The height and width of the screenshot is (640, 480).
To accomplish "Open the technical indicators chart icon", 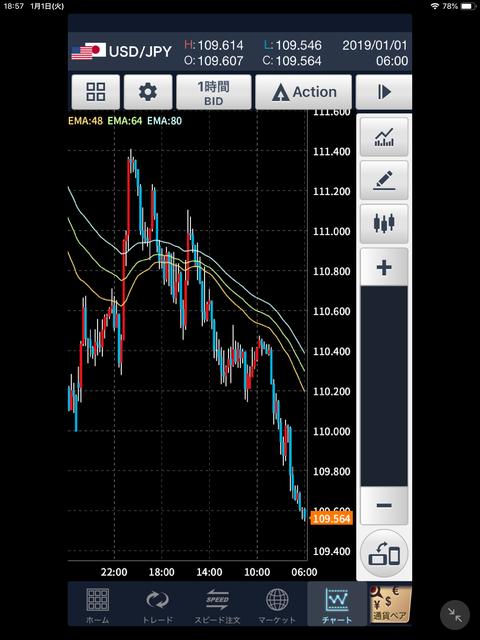I will click(384, 137).
